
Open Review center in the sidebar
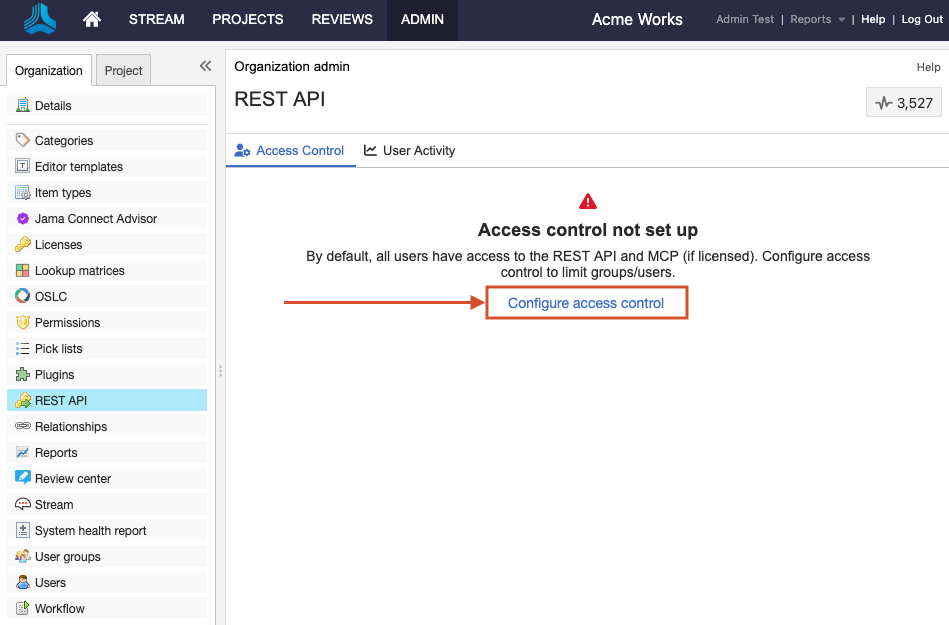[x=107, y=479]
